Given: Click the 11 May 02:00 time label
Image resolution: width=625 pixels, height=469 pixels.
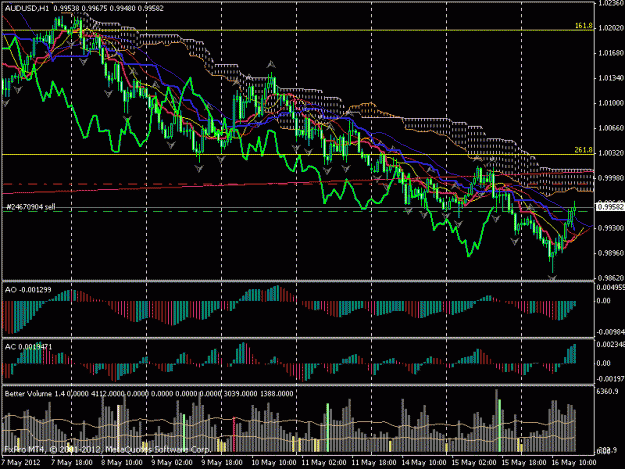Looking at the screenshot, I should point(324,463).
